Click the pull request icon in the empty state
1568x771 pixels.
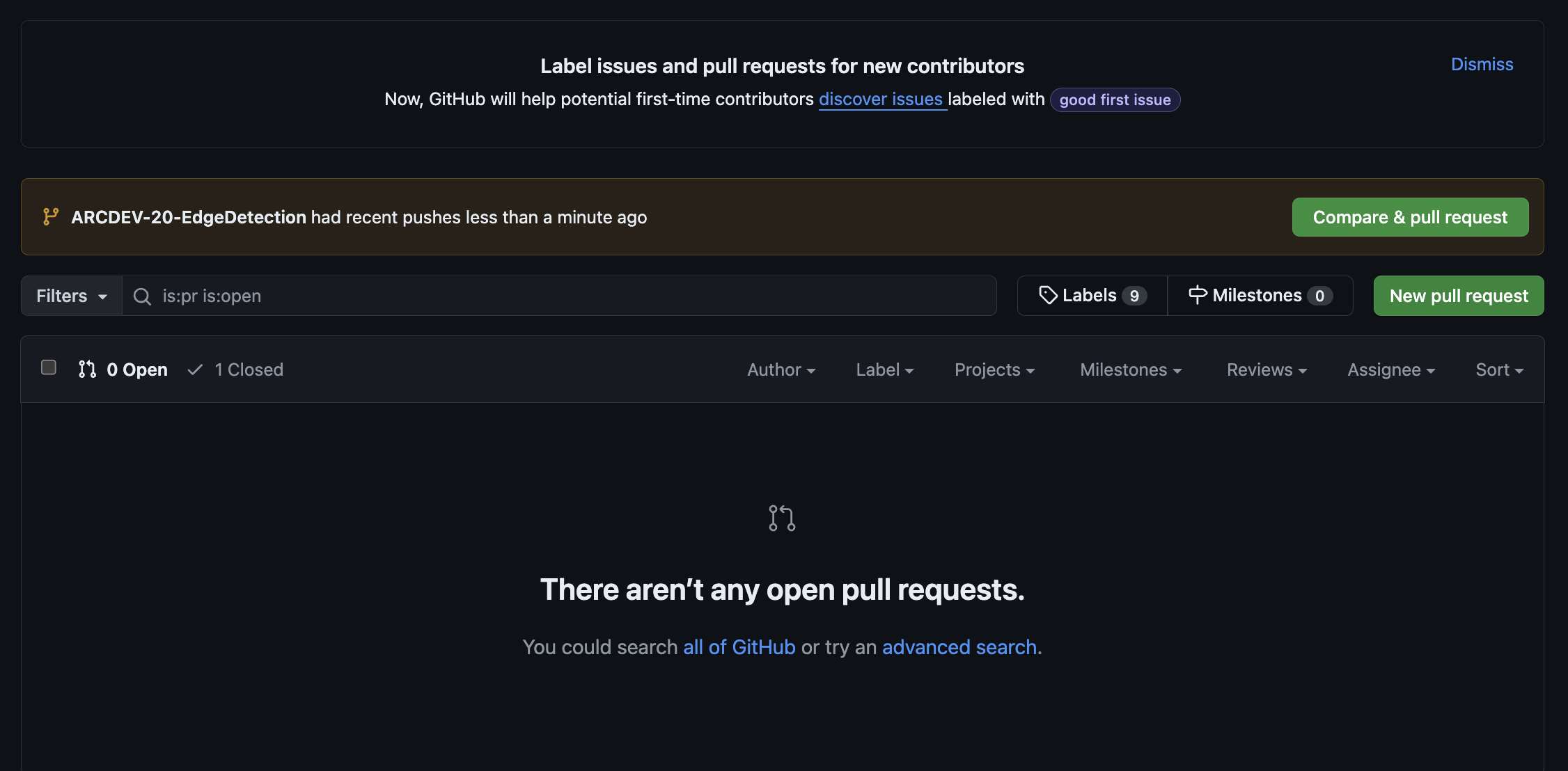pyautogui.click(x=781, y=518)
